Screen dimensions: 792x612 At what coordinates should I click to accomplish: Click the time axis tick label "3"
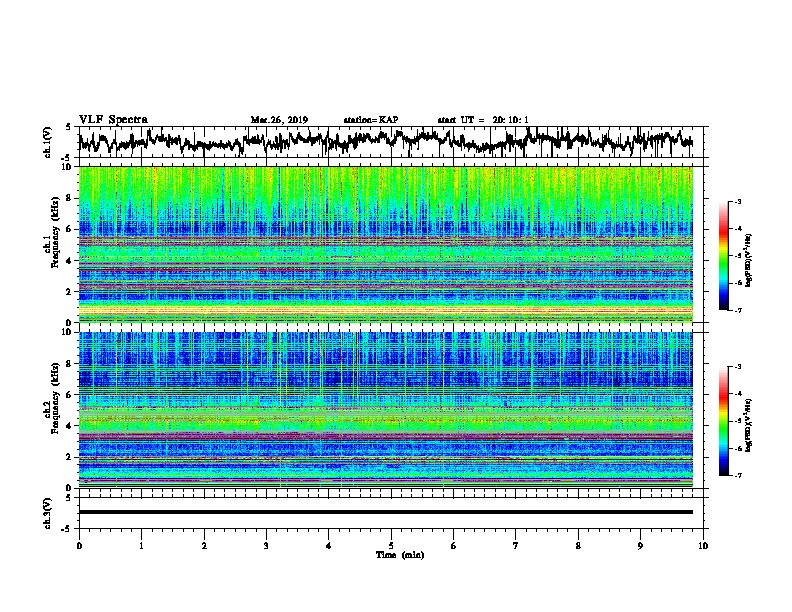(x=266, y=546)
